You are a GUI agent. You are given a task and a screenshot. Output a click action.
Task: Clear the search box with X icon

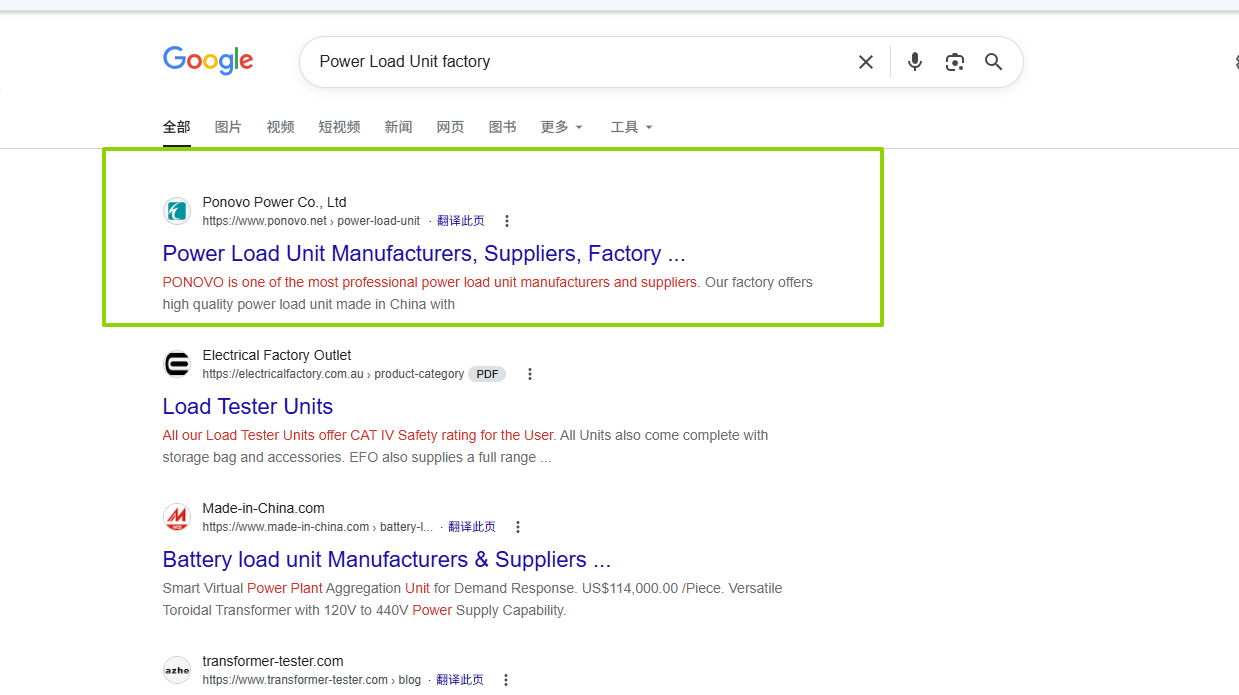coord(866,62)
